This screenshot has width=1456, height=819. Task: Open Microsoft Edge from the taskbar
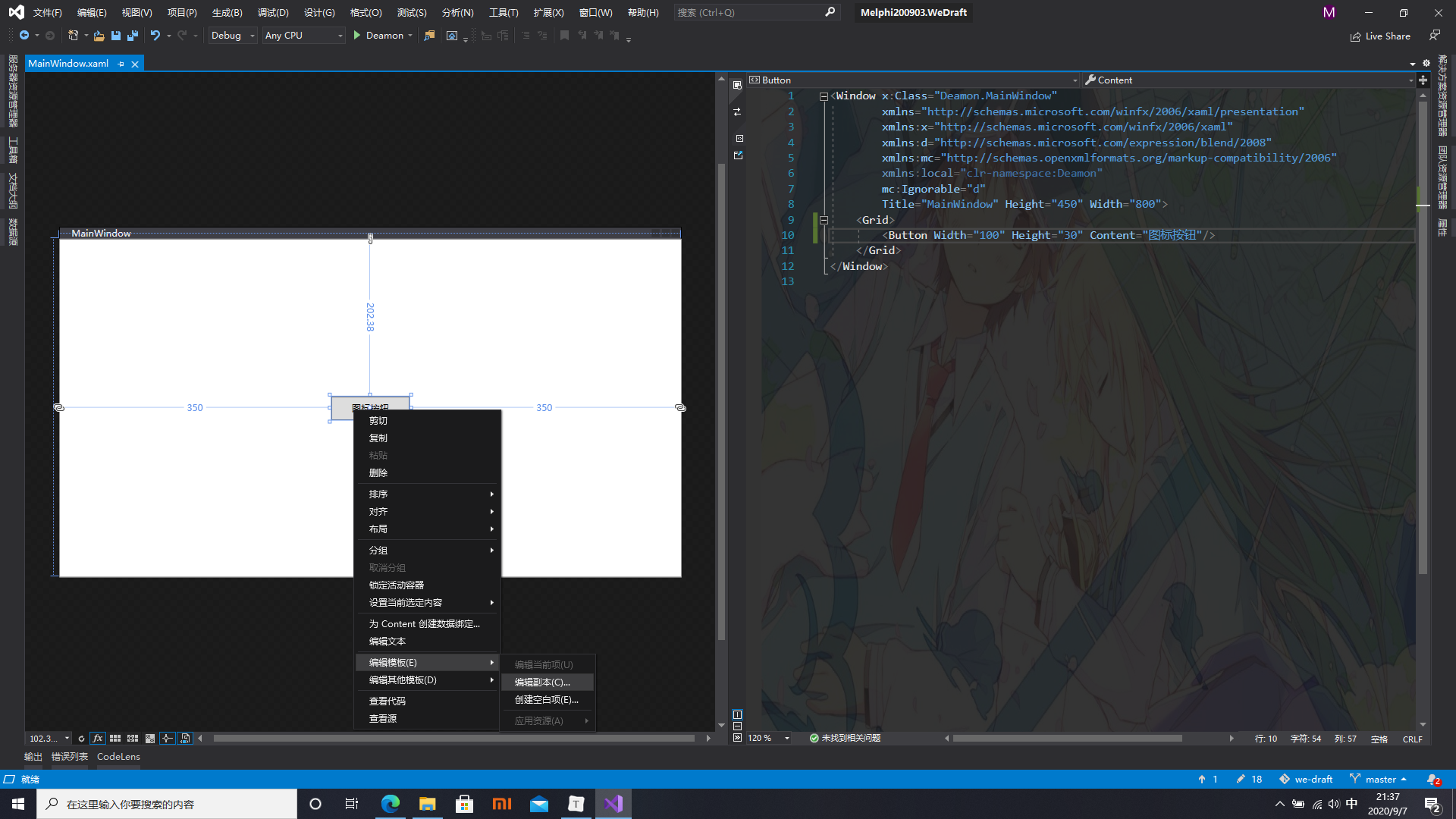pyautogui.click(x=390, y=803)
